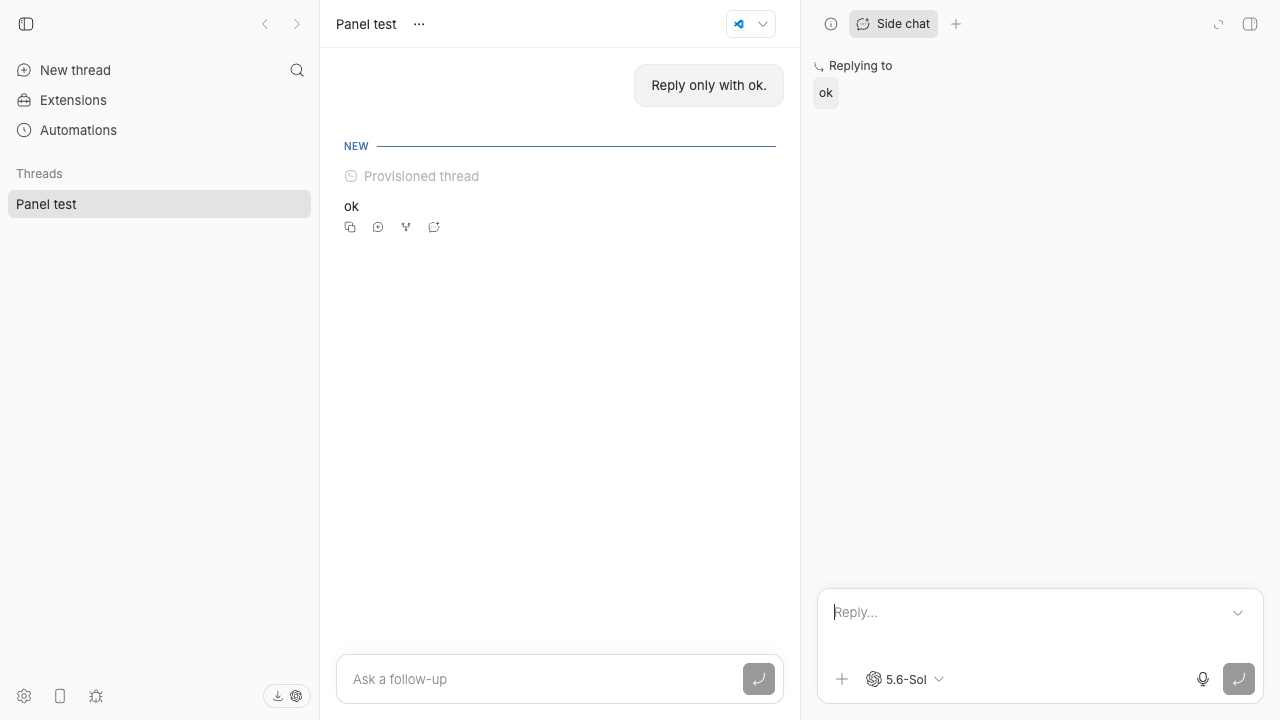Open the thread search magnifier
The height and width of the screenshot is (720, 1280).
click(297, 70)
